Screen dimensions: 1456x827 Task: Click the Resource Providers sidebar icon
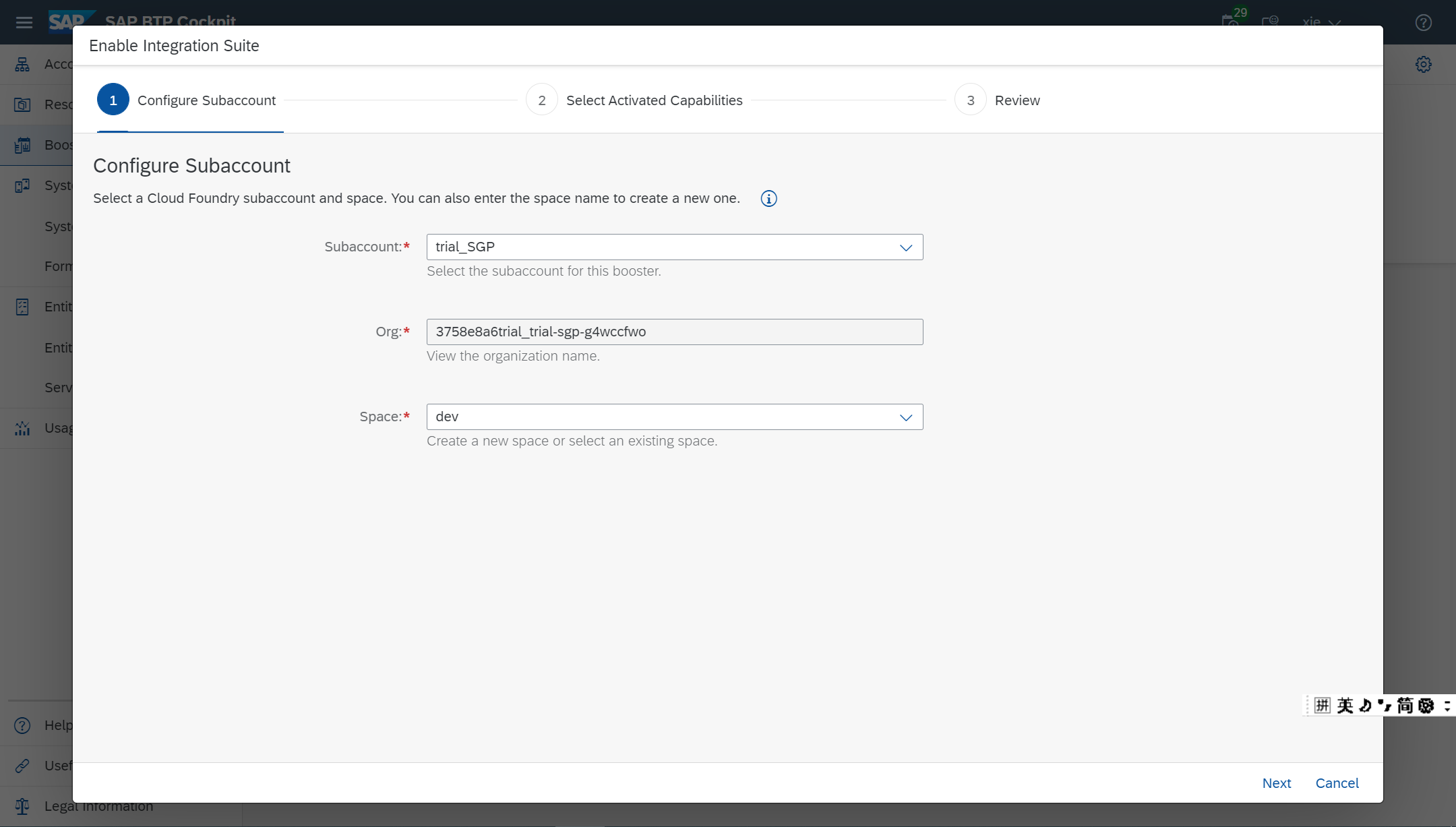pos(22,104)
